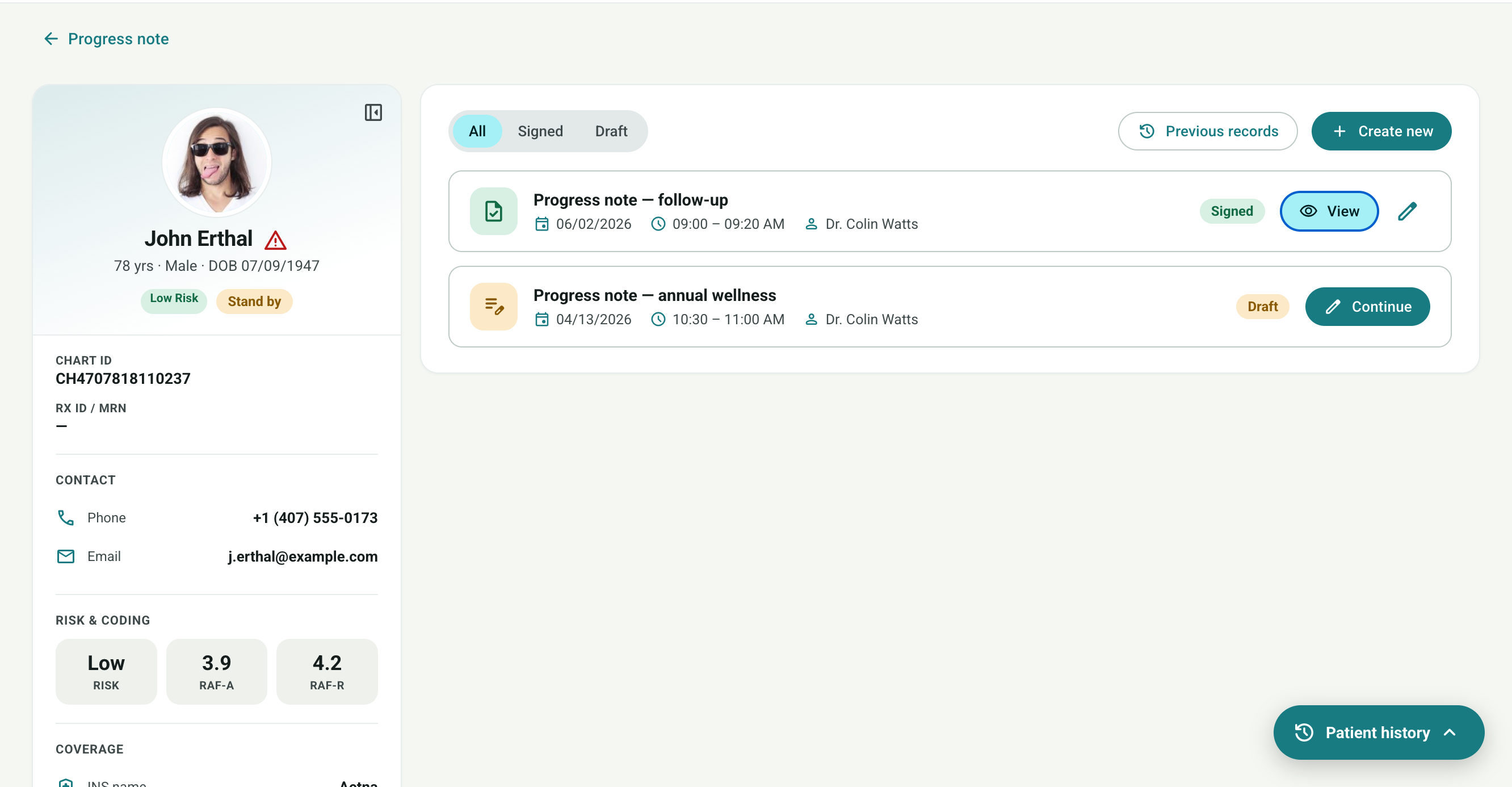Click John Erthal's profile photo
1512x787 pixels.
(217, 162)
